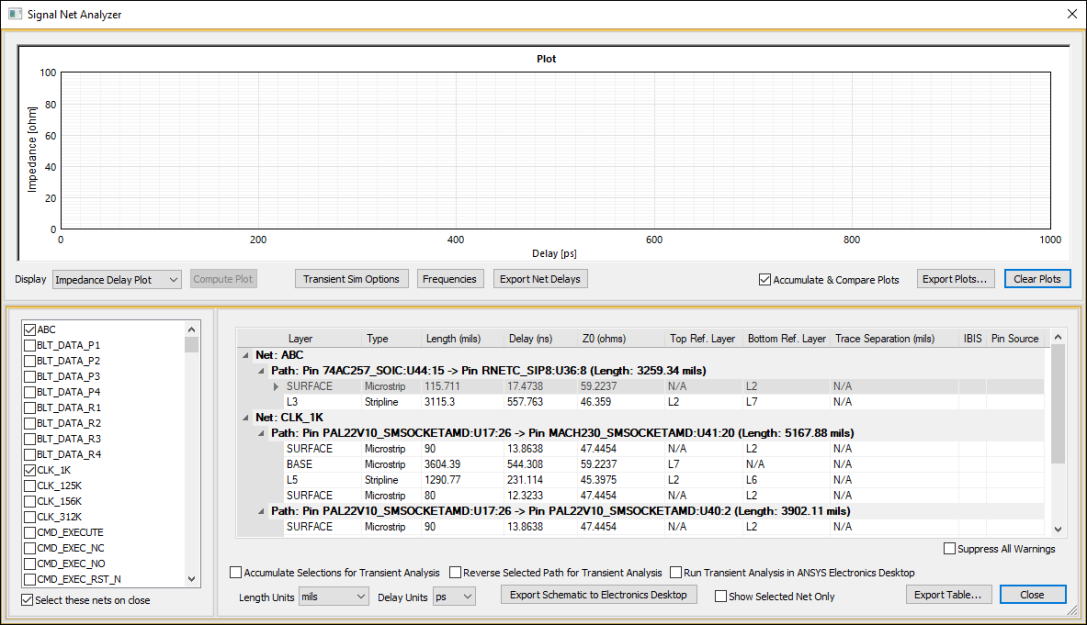Enable Suppress All Warnings
The height and width of the screenshot is (625, 1087).
pos(949,548)
